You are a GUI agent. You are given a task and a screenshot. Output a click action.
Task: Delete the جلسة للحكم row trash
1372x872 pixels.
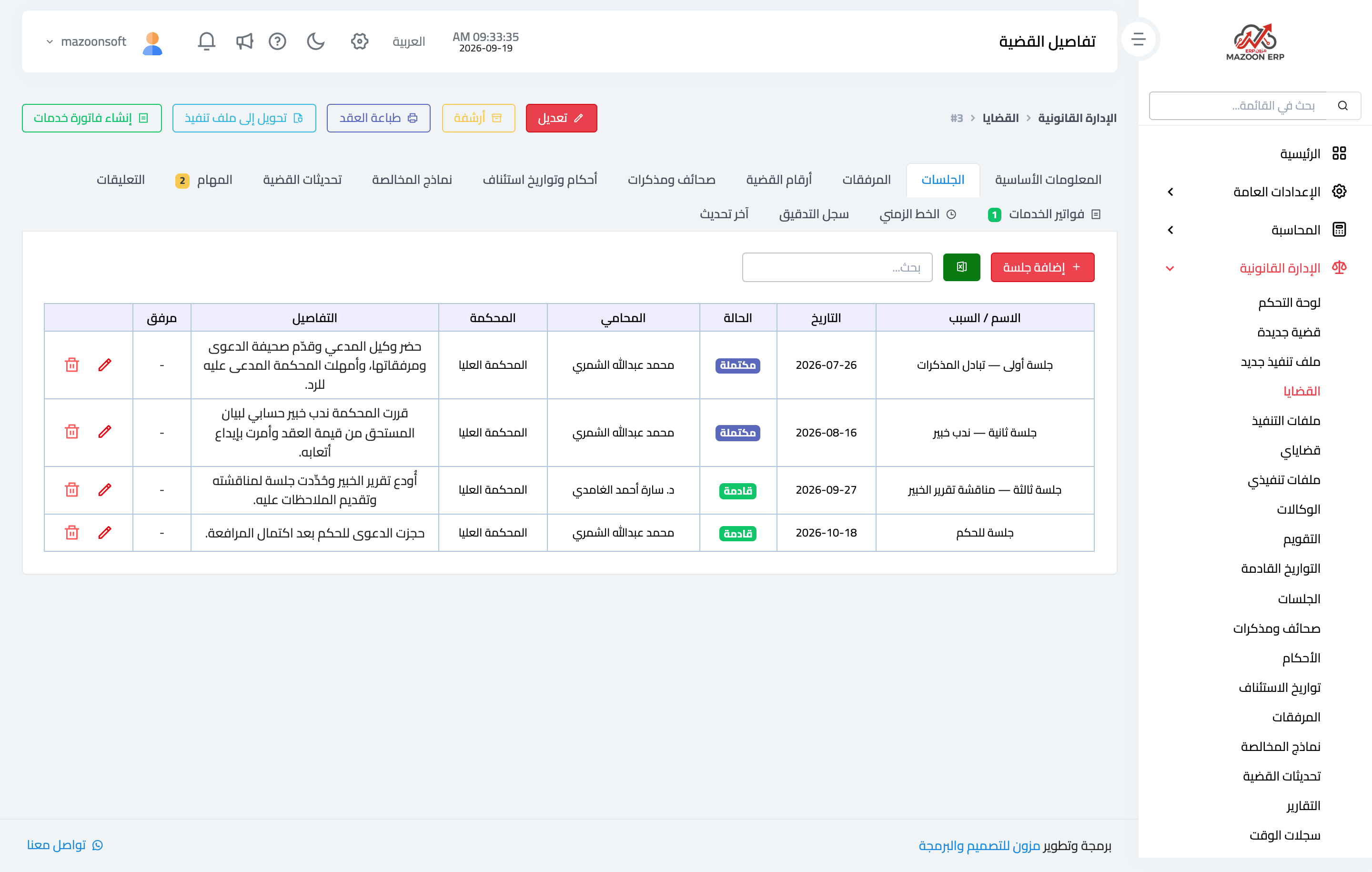pos(72,532)
